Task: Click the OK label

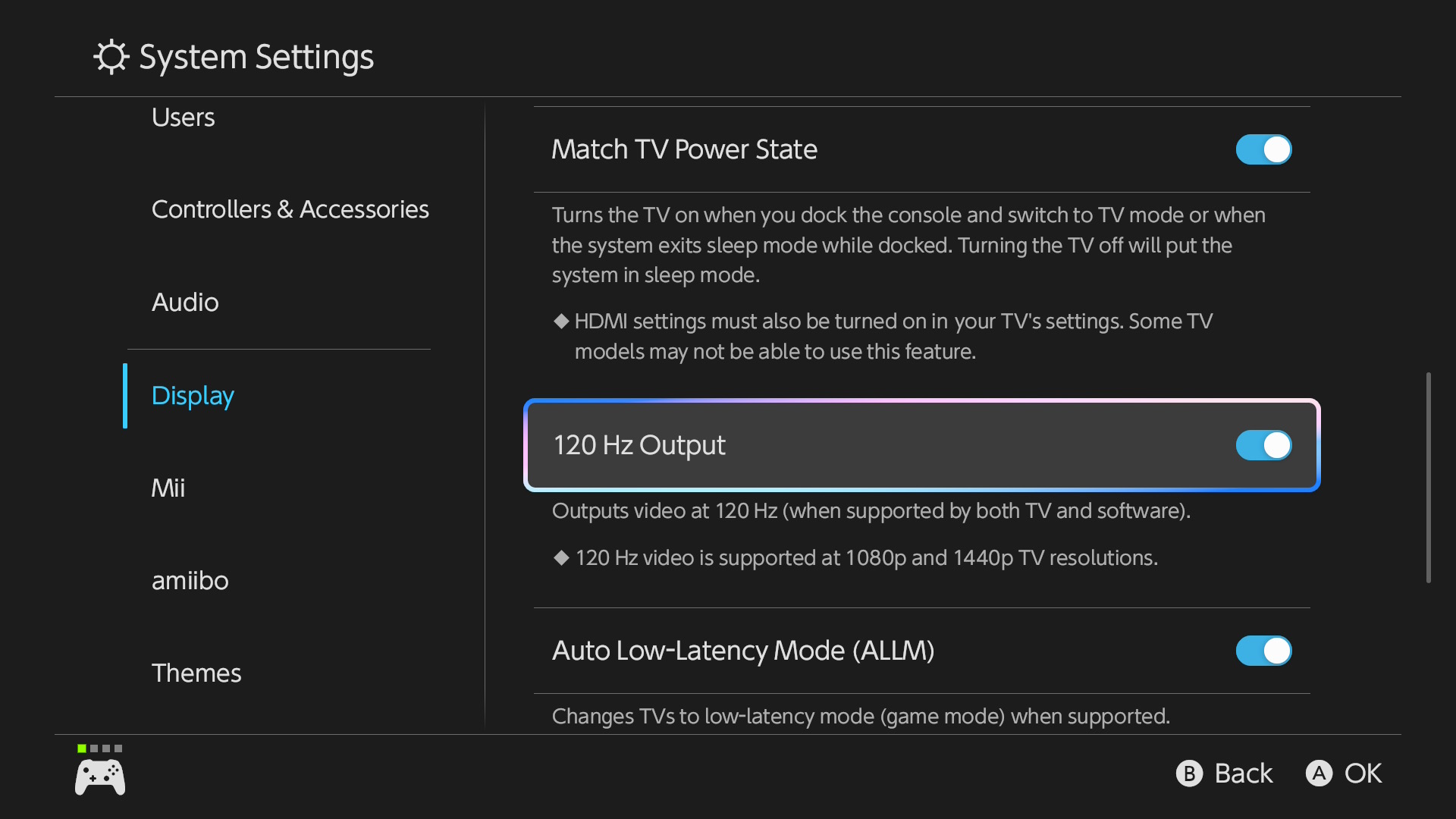Action: pyautogui.click(x=1363, y=773)
